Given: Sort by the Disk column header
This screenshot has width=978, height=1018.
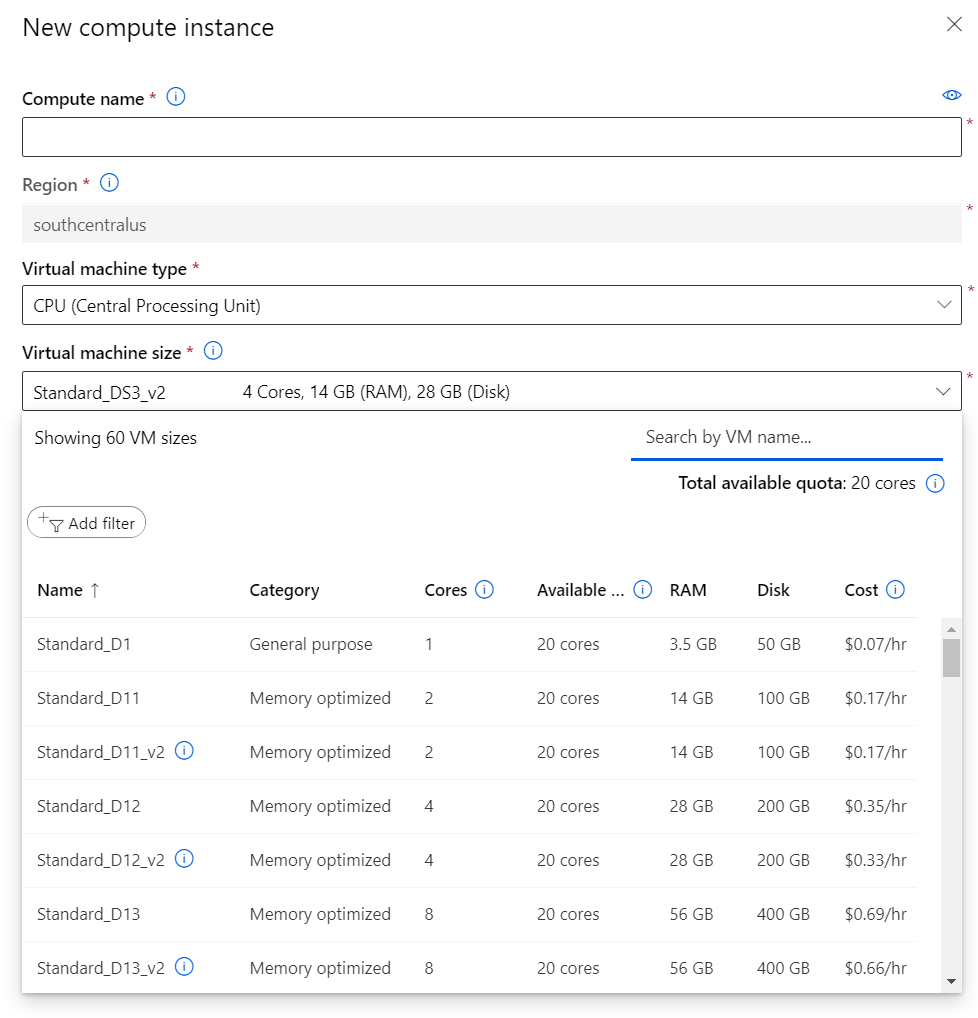Looking at the screenshot, I should click(773, 590).
